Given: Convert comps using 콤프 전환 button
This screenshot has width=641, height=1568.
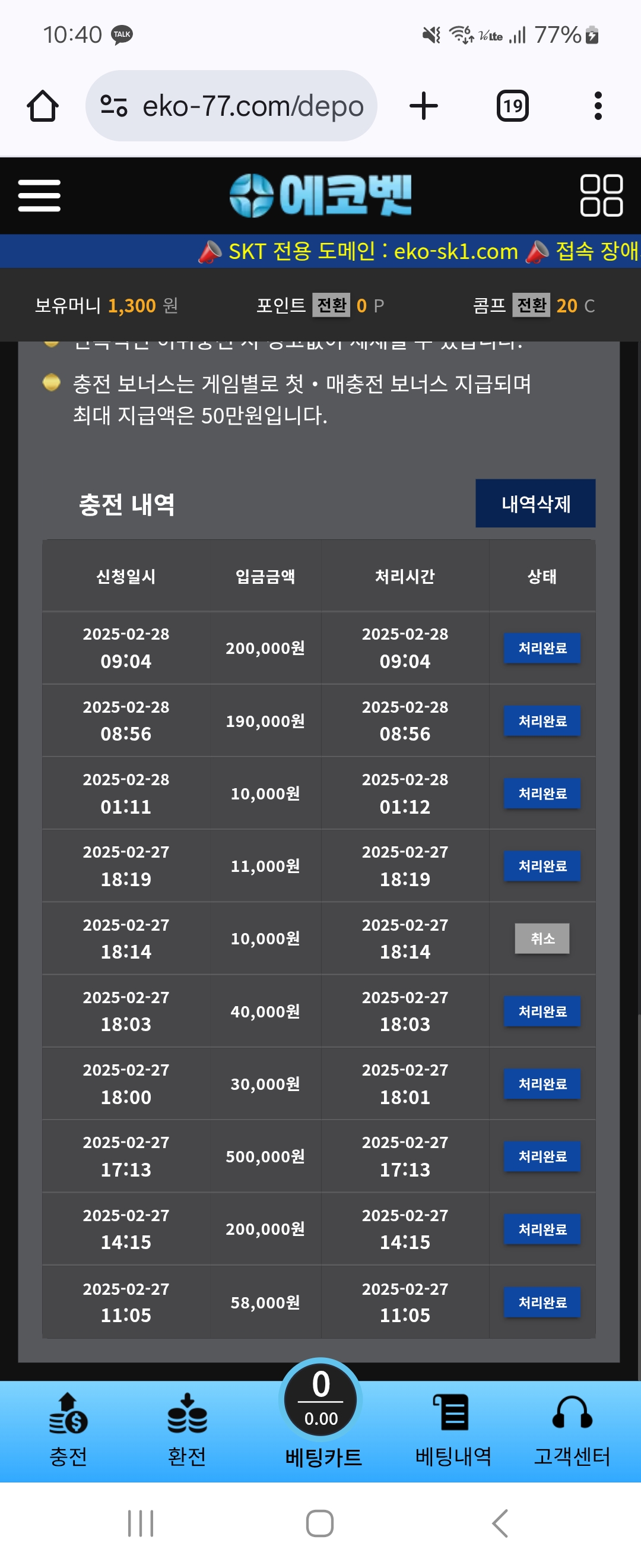Looking at the screenshot, I should 531,305.
